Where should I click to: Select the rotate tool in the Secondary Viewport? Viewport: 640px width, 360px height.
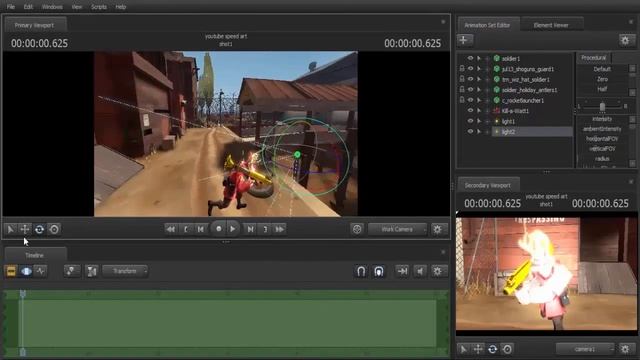point(493,349)
